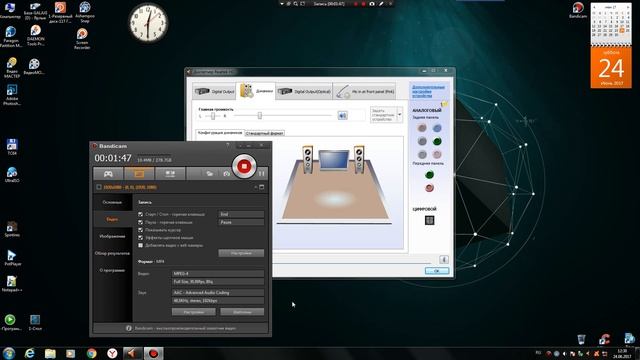
Task: Enable the add webcam overlay checkbox
Action: coord(140,245)
